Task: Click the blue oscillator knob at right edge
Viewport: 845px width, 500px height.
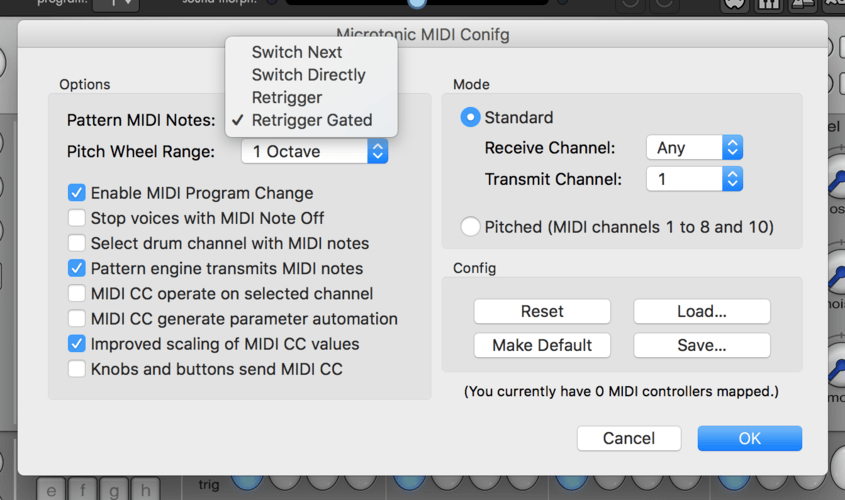Action: (837, 183)
